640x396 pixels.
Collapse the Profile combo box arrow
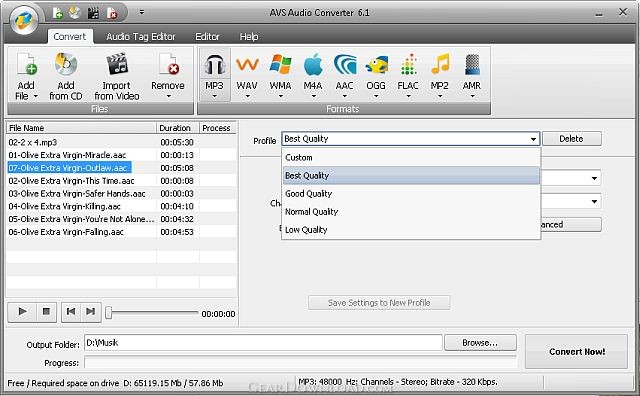533,139
